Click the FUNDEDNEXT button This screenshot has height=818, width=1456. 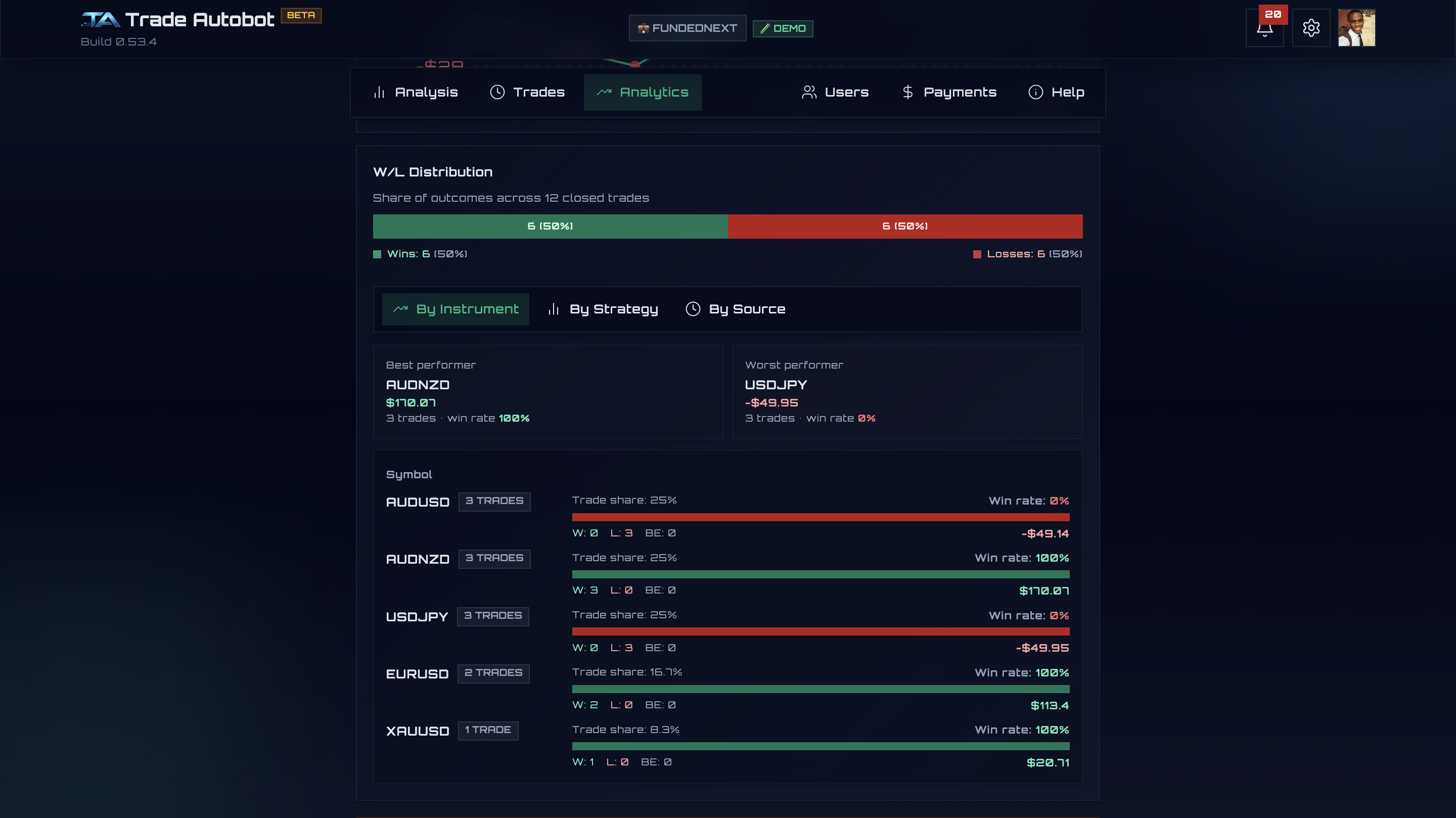(x=688, y=28)
